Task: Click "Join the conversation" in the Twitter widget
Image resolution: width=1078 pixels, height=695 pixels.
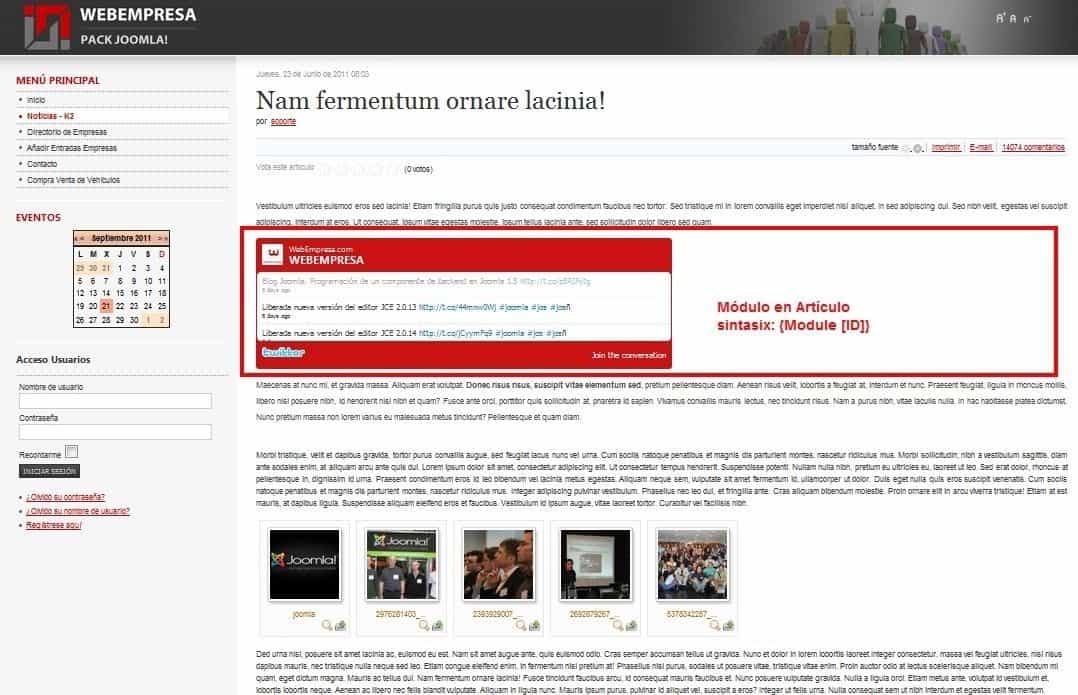Action: [x=628, y=355]
